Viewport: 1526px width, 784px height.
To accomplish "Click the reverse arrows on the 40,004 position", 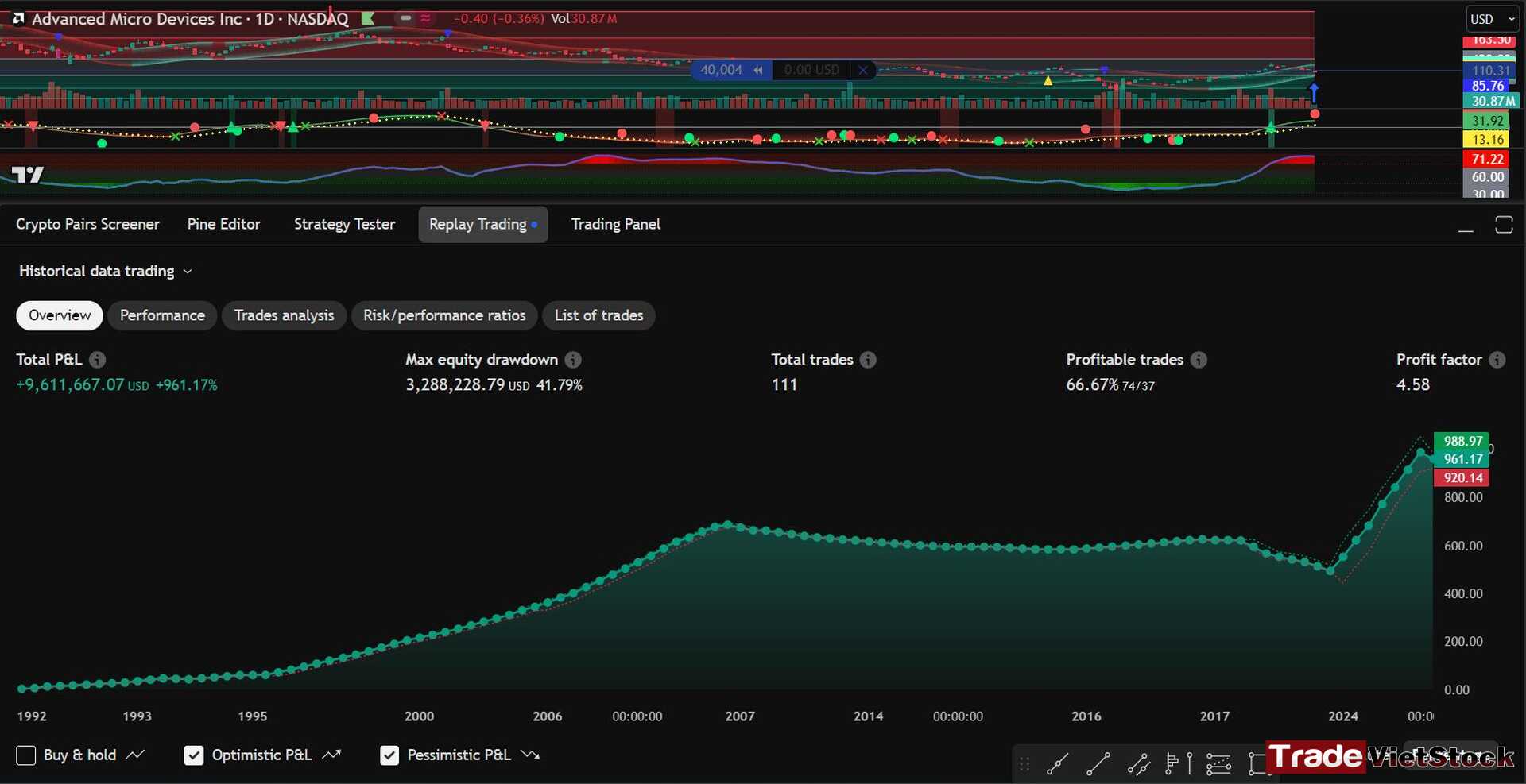I will click(758, 70).
